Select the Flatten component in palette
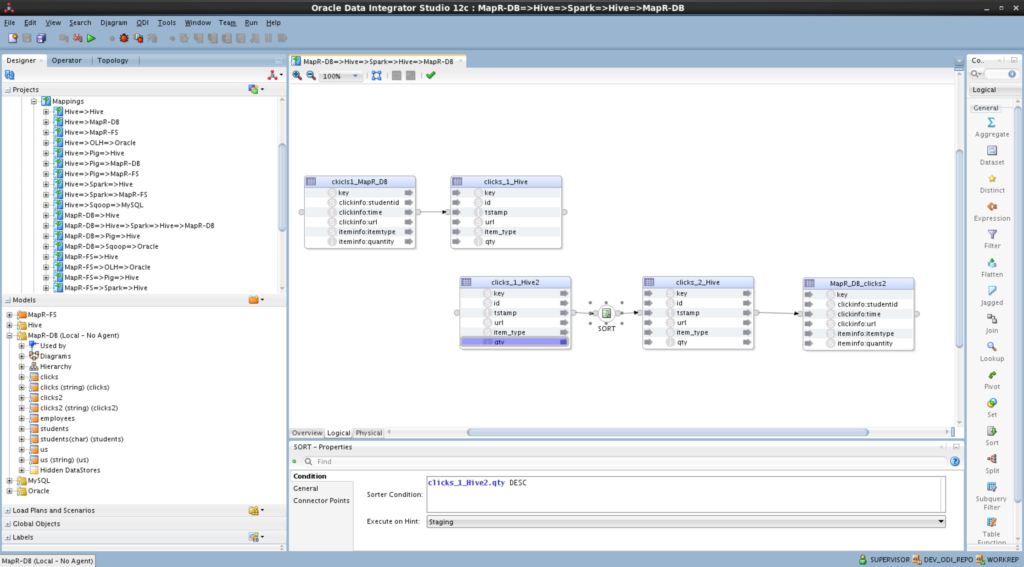Viewport: 1024px width, 567px height. click(x=991, y=268)
